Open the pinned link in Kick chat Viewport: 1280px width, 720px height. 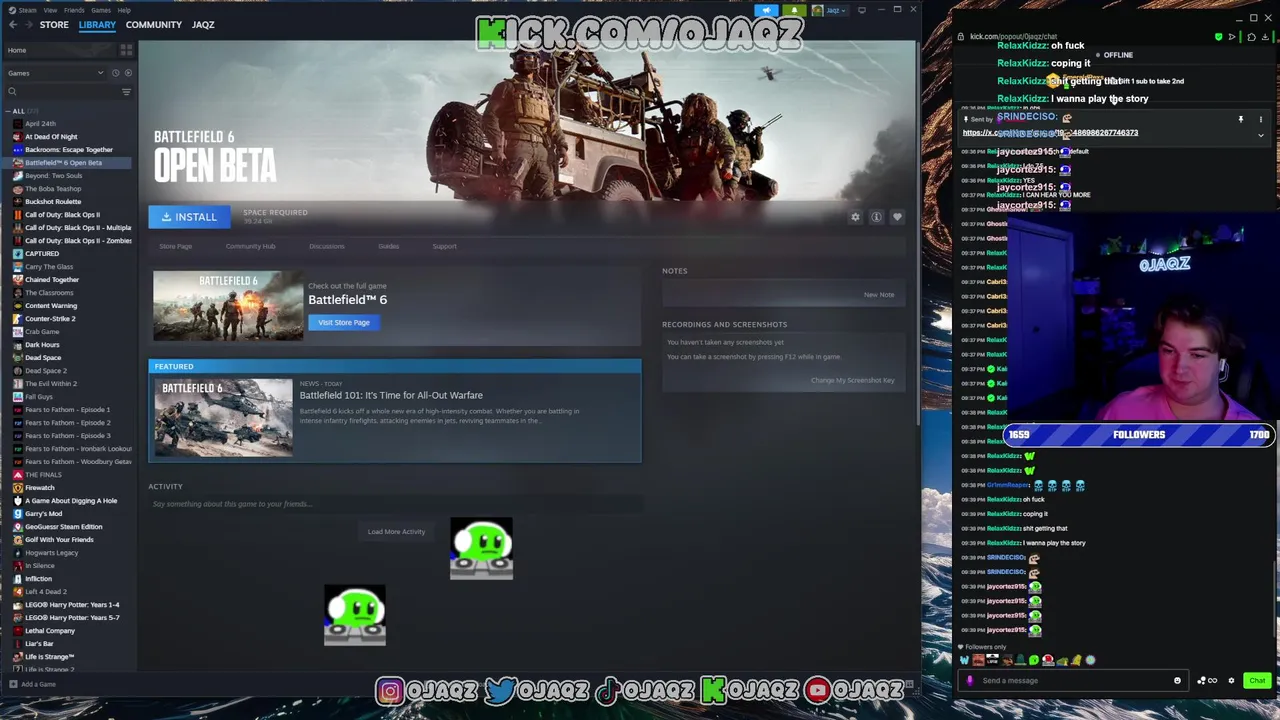1051,133
